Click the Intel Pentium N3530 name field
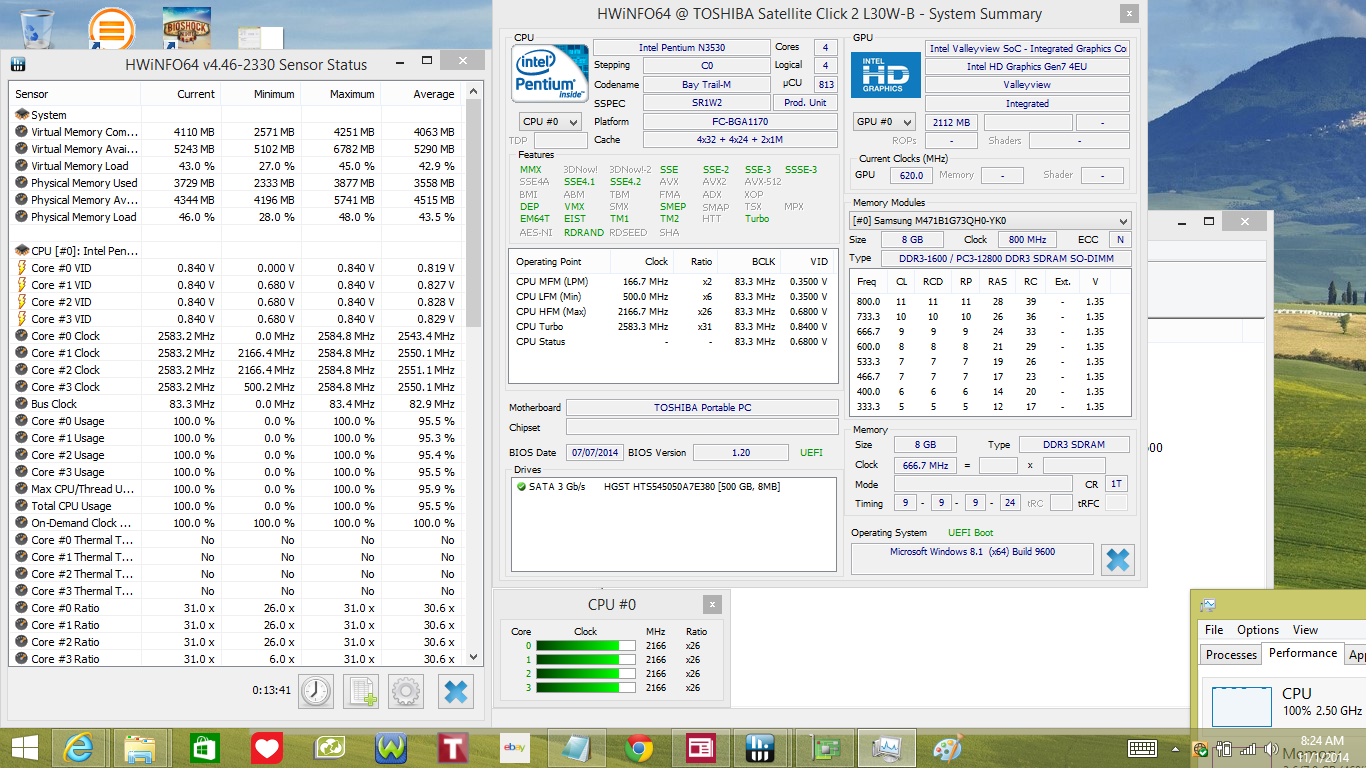This screenshot has width=1366, height=768. pyautogui.click(x=681, y=48)
